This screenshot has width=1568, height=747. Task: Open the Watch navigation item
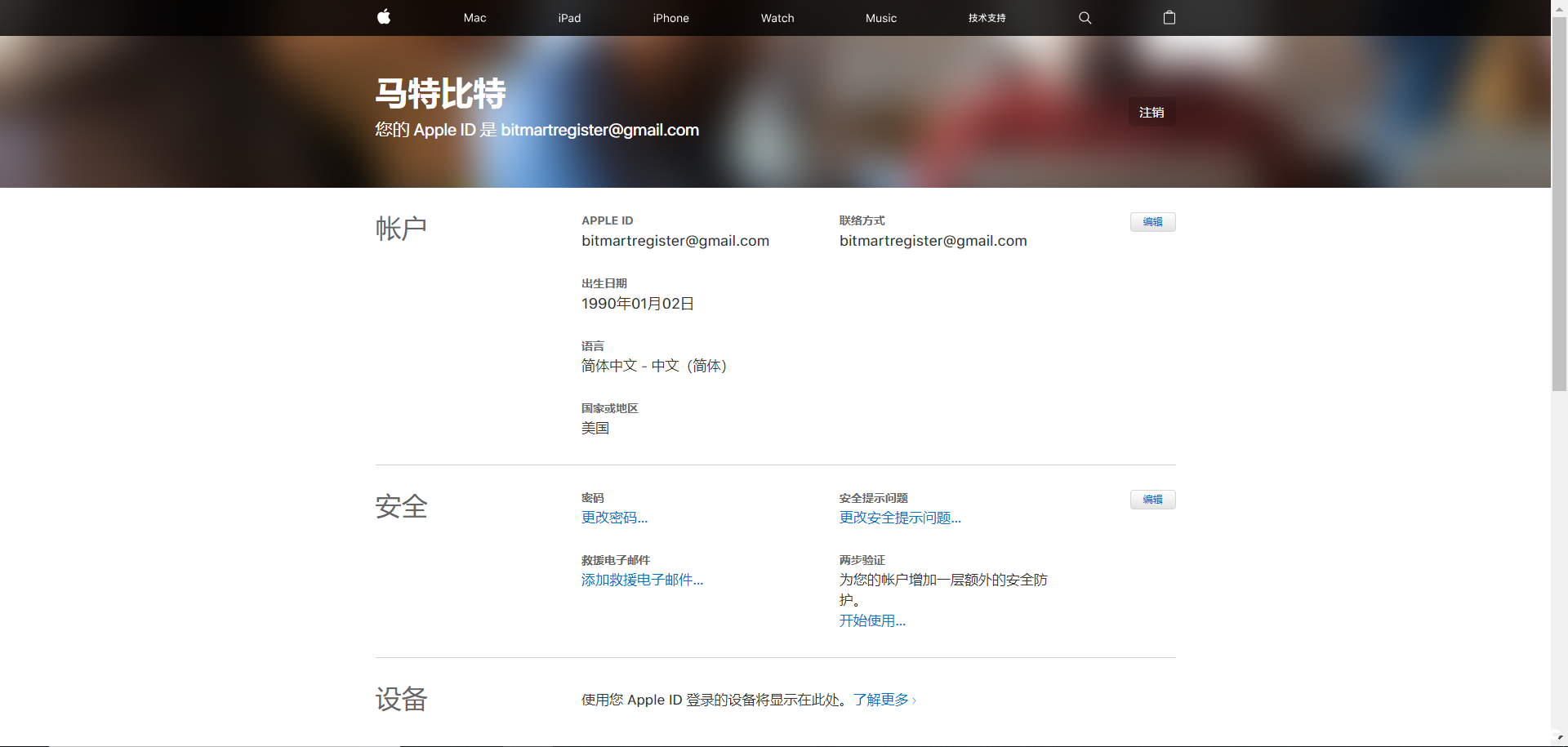(777, 18)
